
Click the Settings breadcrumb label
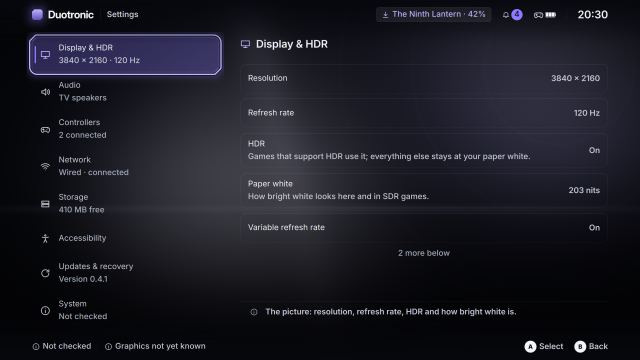(x=122, y=14)
